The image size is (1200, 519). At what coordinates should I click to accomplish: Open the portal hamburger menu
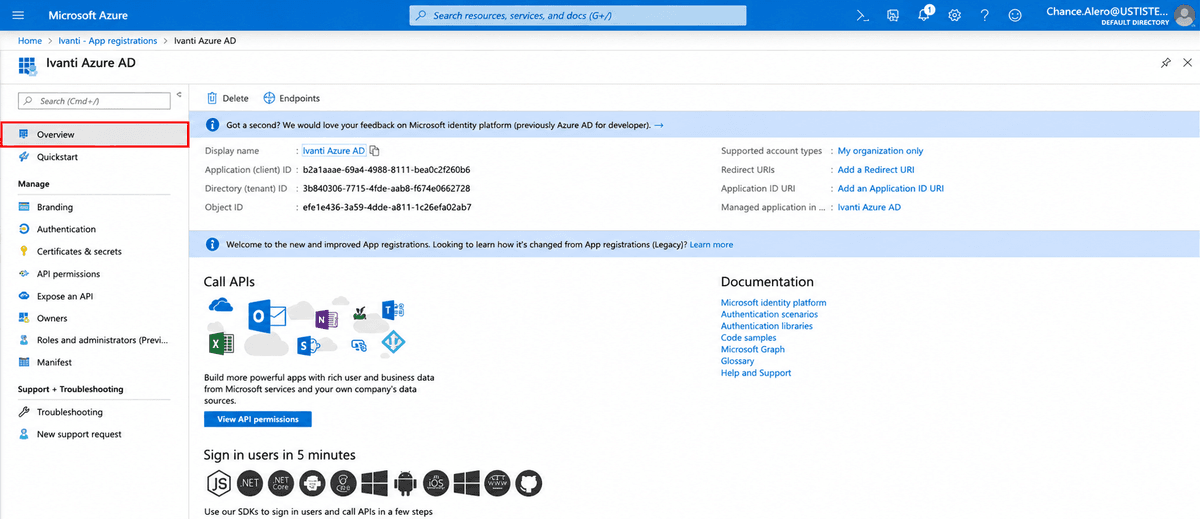18,15
